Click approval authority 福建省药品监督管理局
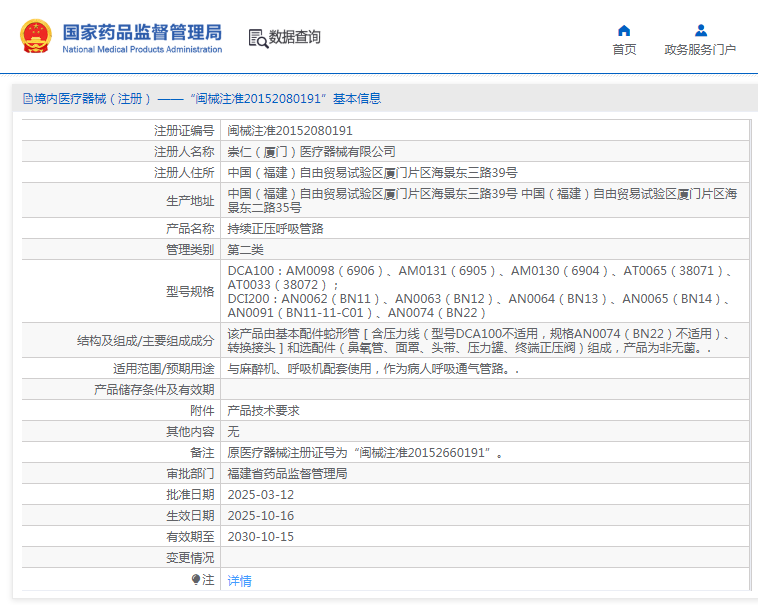The height and width of the screenshot is (605, 758). [287, 474]
